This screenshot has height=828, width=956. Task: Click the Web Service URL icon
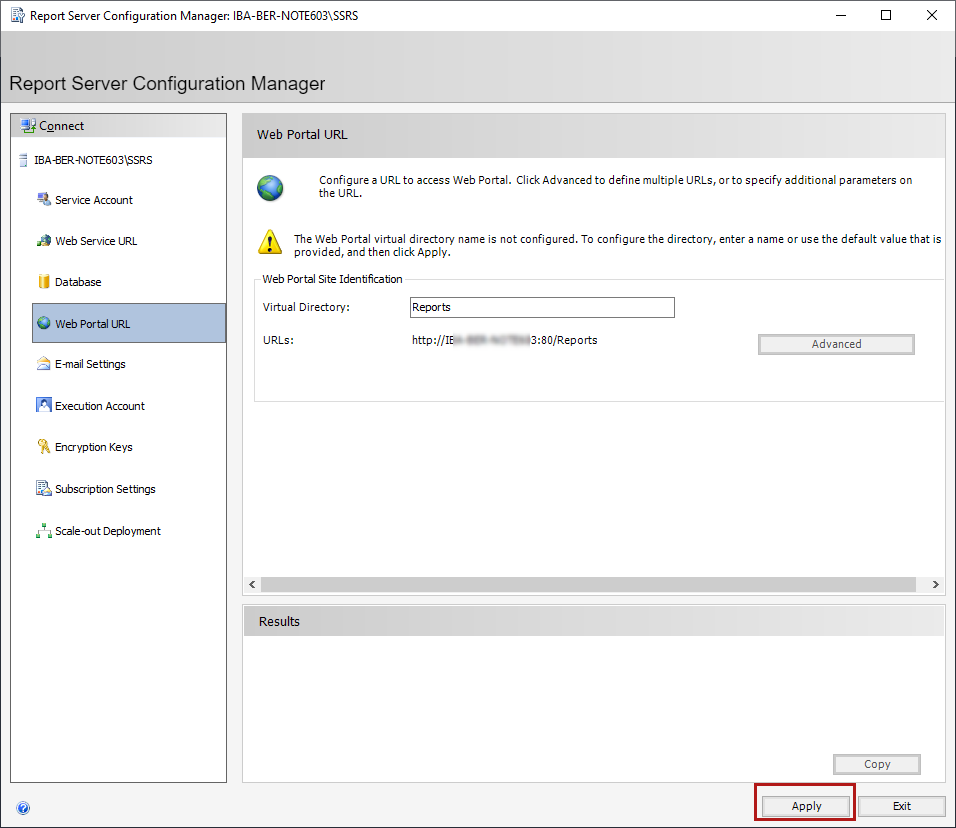click(x=44, y=241)
